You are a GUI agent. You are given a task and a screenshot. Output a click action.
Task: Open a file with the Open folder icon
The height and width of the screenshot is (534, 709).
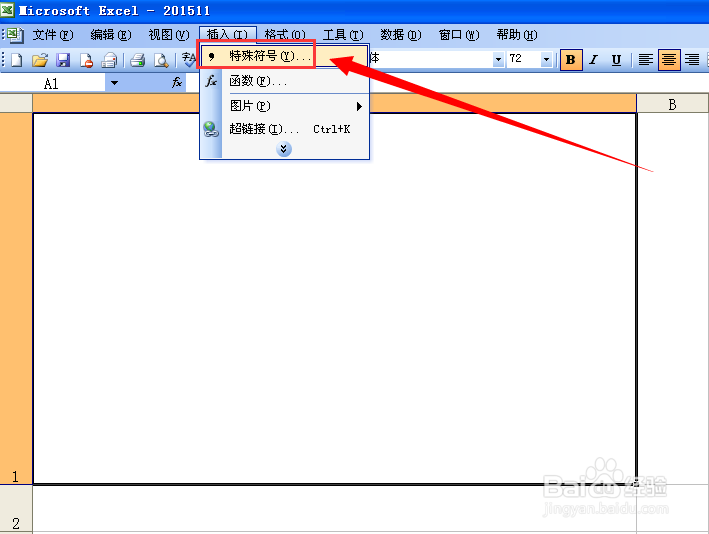click(x=40, y=60)
